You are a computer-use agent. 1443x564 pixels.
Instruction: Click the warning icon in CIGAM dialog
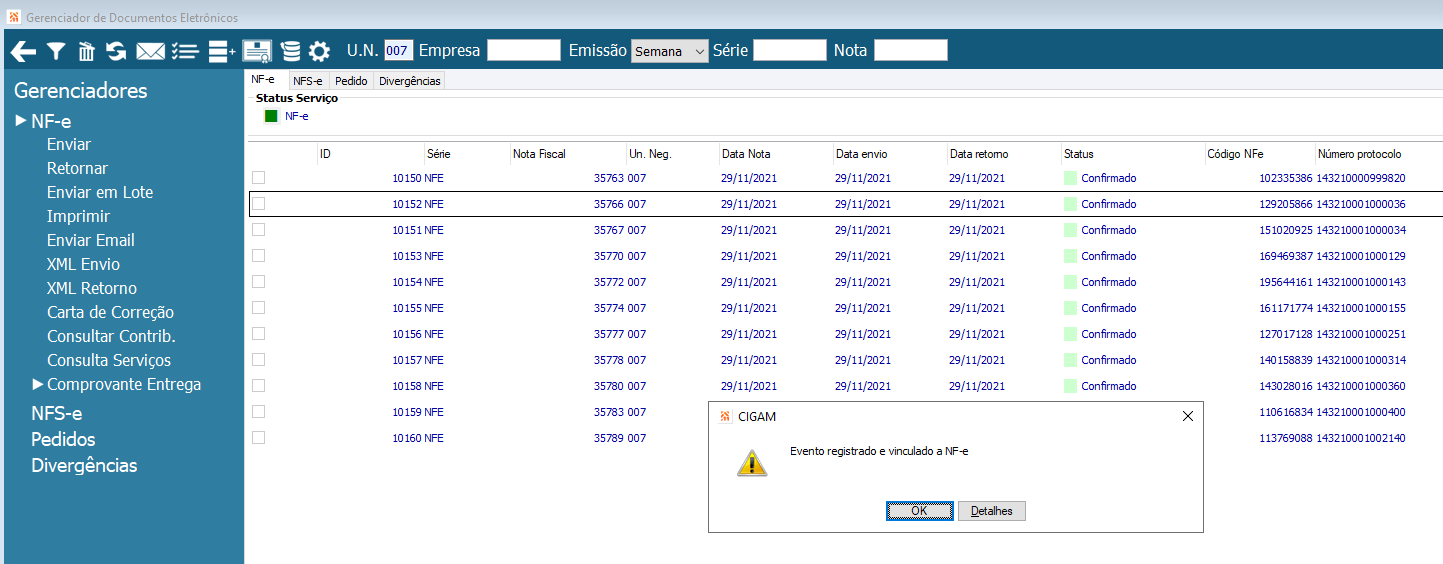(x=752, y=462)
